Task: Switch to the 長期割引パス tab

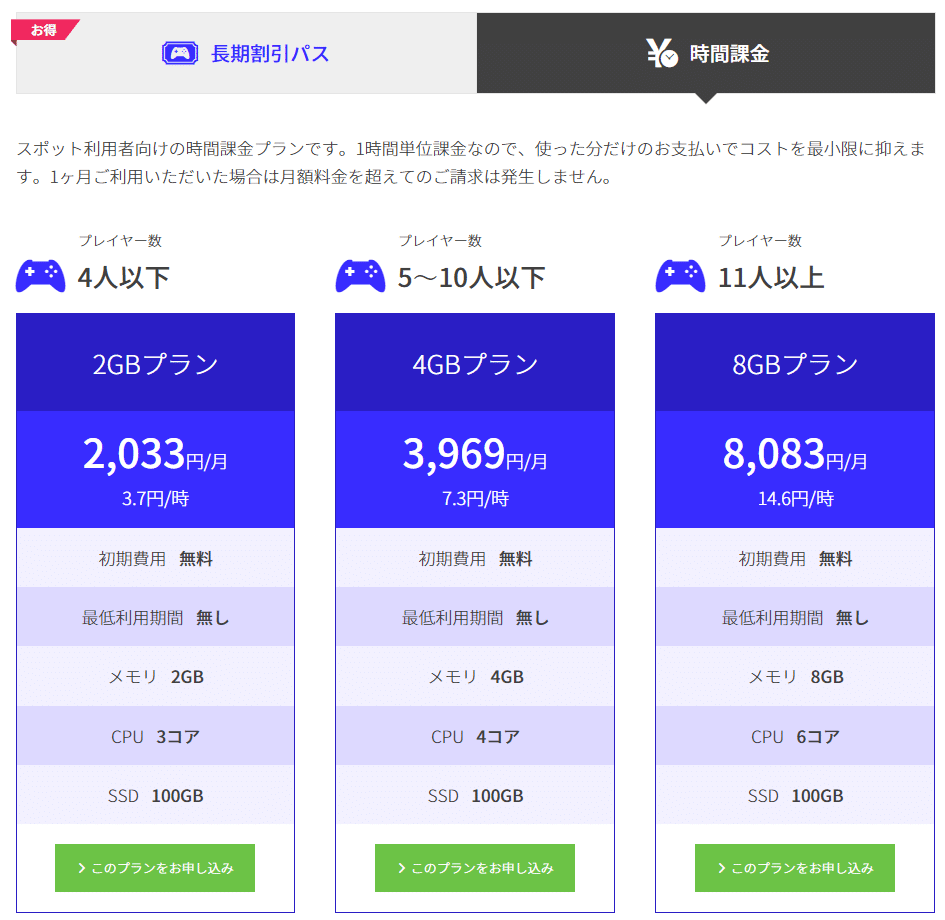Action: [x=246, y=53]
